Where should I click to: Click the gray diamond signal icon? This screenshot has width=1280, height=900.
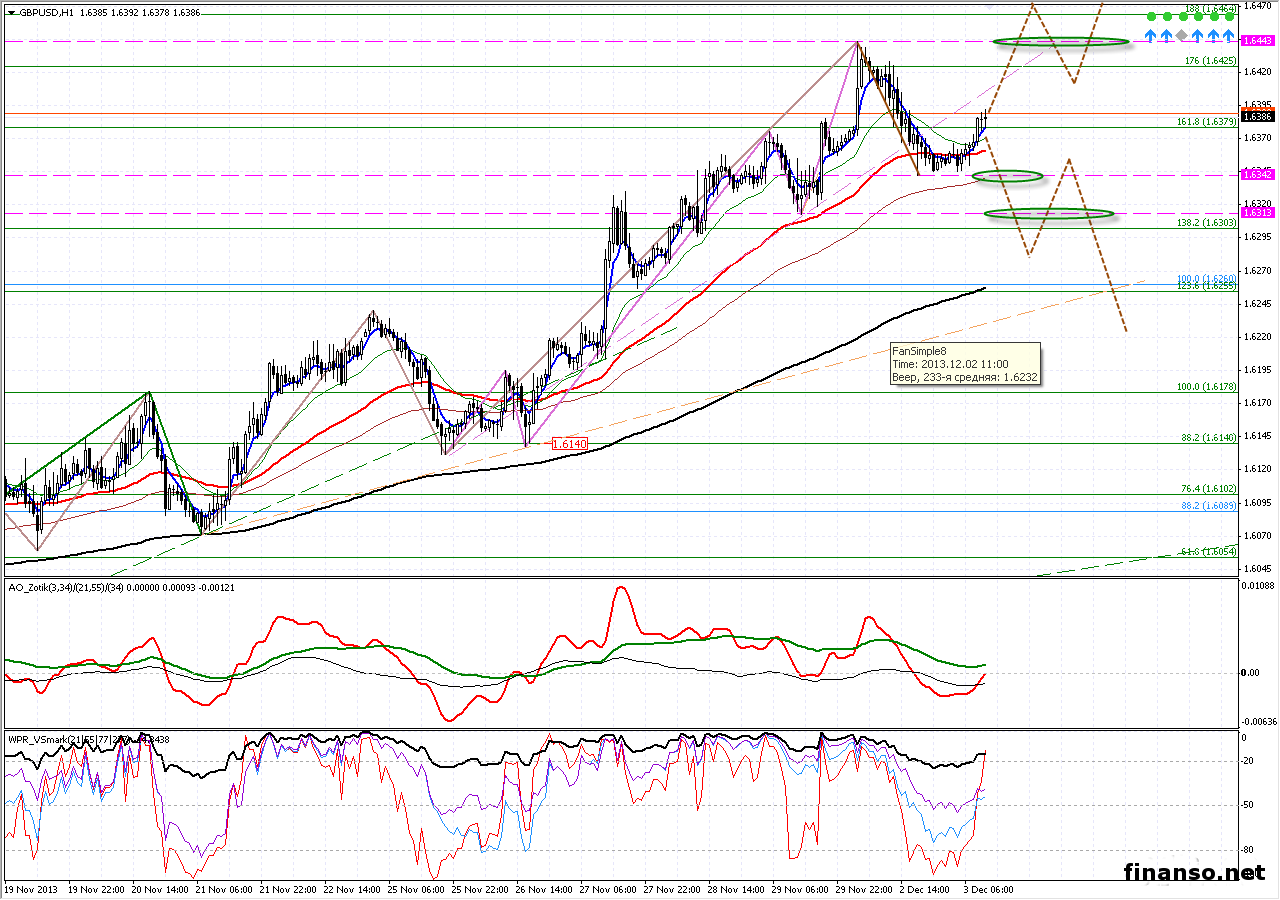click(1181, 36)
